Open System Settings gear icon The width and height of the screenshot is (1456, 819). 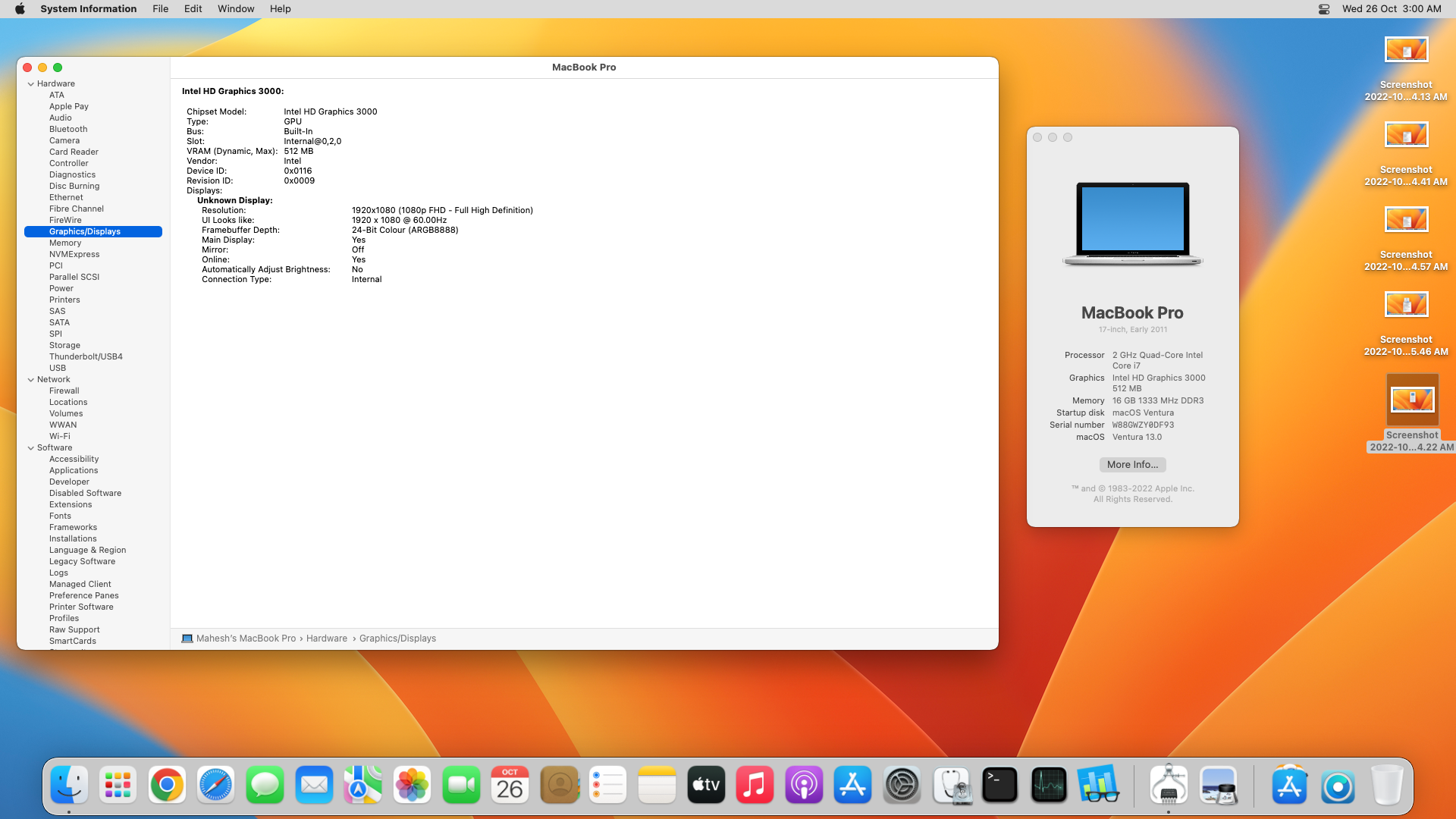pos(902,786)
